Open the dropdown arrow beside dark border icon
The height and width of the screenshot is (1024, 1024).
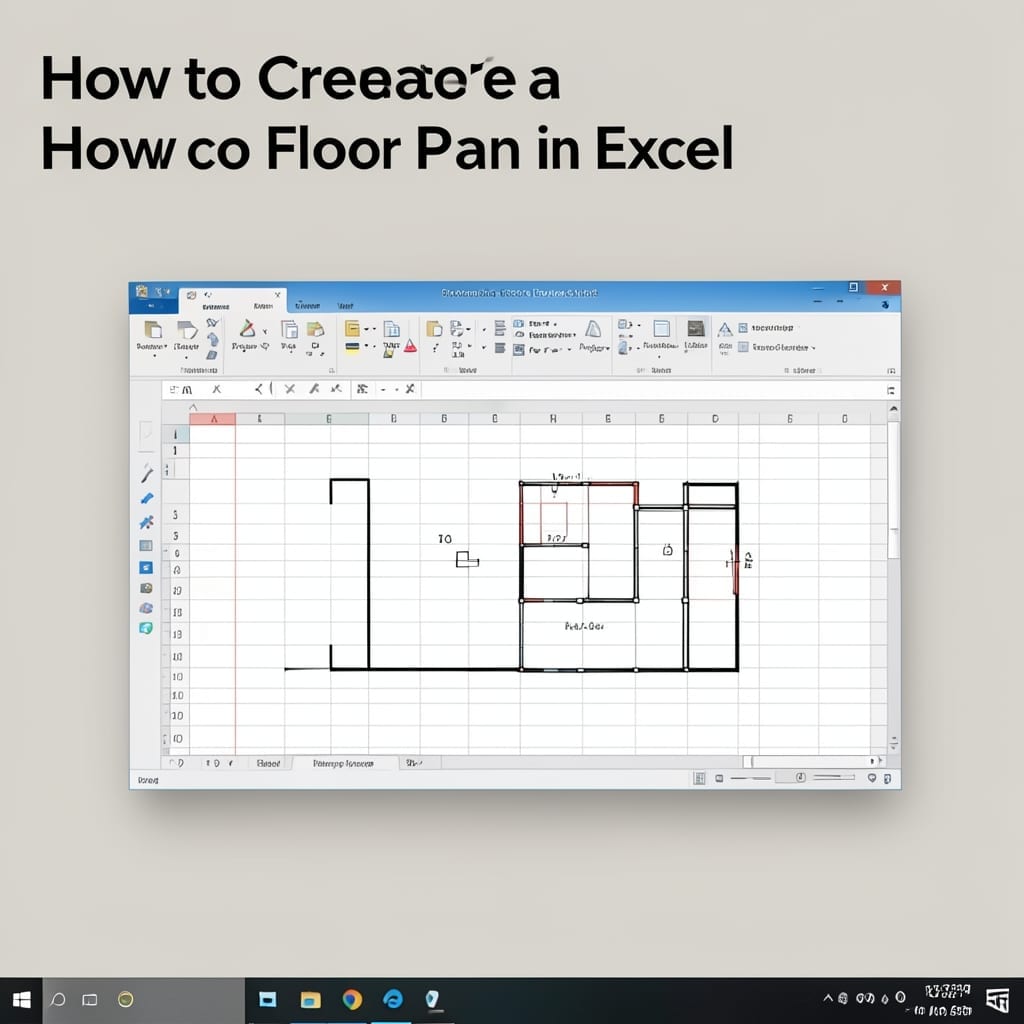click(366, 345)
